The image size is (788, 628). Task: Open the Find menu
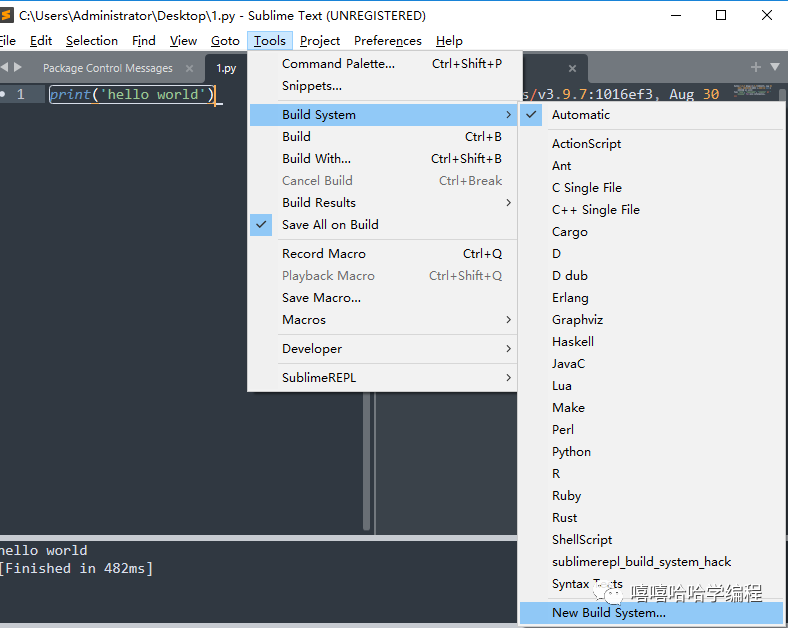(144, 41)
